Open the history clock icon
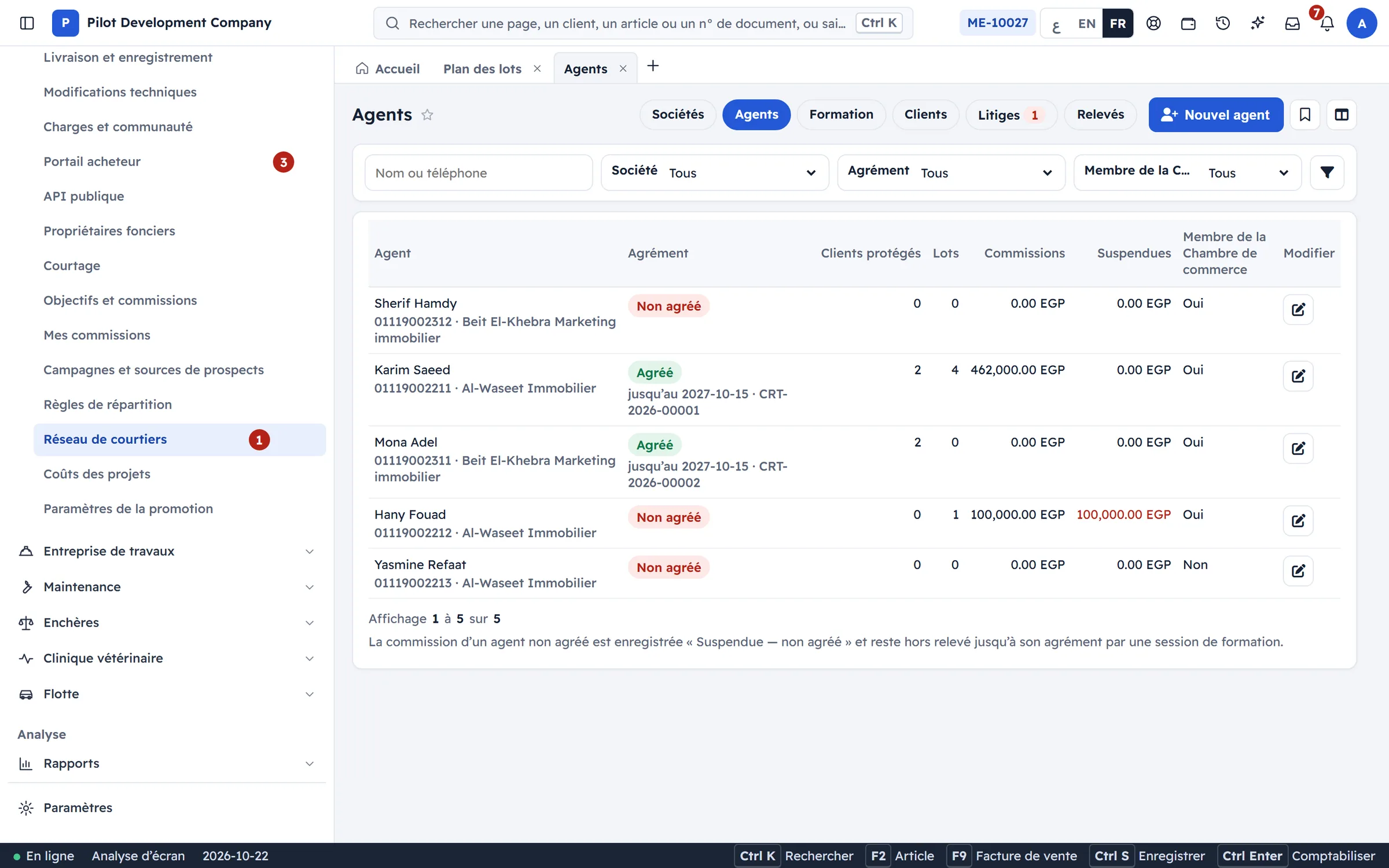Image resolution: width=1389 pixels, height=868 pixels. pos(1223,23)
